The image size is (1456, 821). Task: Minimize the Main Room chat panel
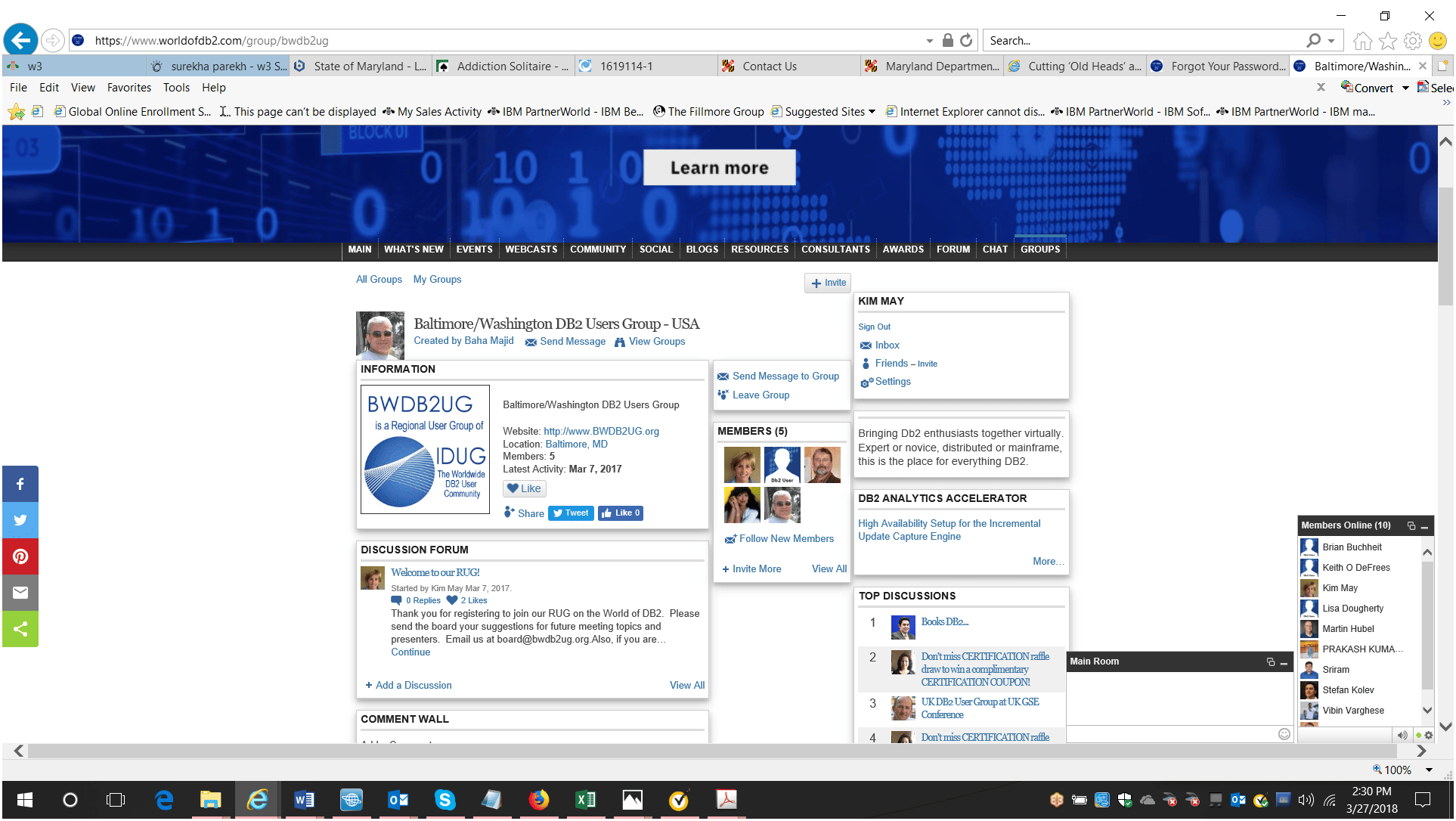(x=1284, y=662)
